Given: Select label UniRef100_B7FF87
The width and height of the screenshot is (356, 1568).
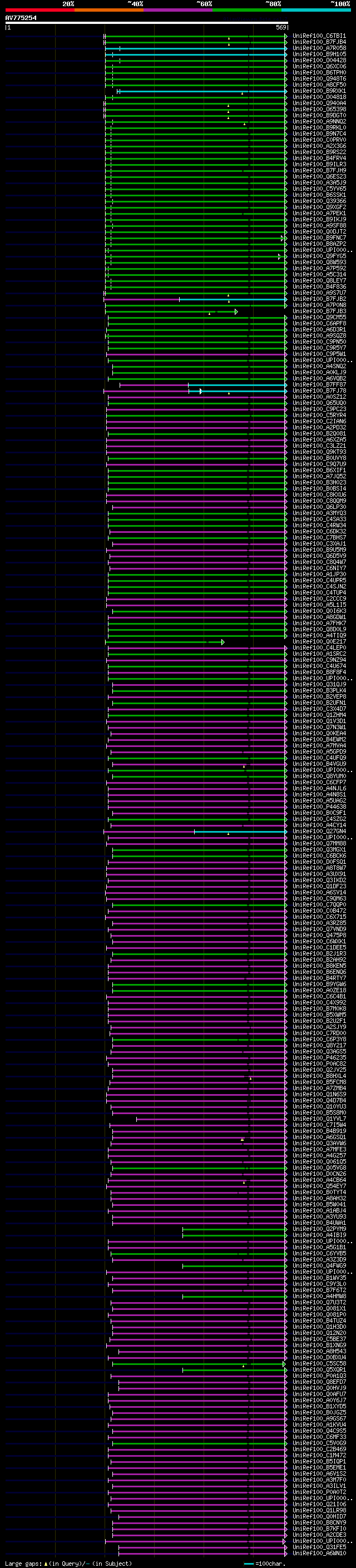Looking at the screenshot, I should pos(319,385).
